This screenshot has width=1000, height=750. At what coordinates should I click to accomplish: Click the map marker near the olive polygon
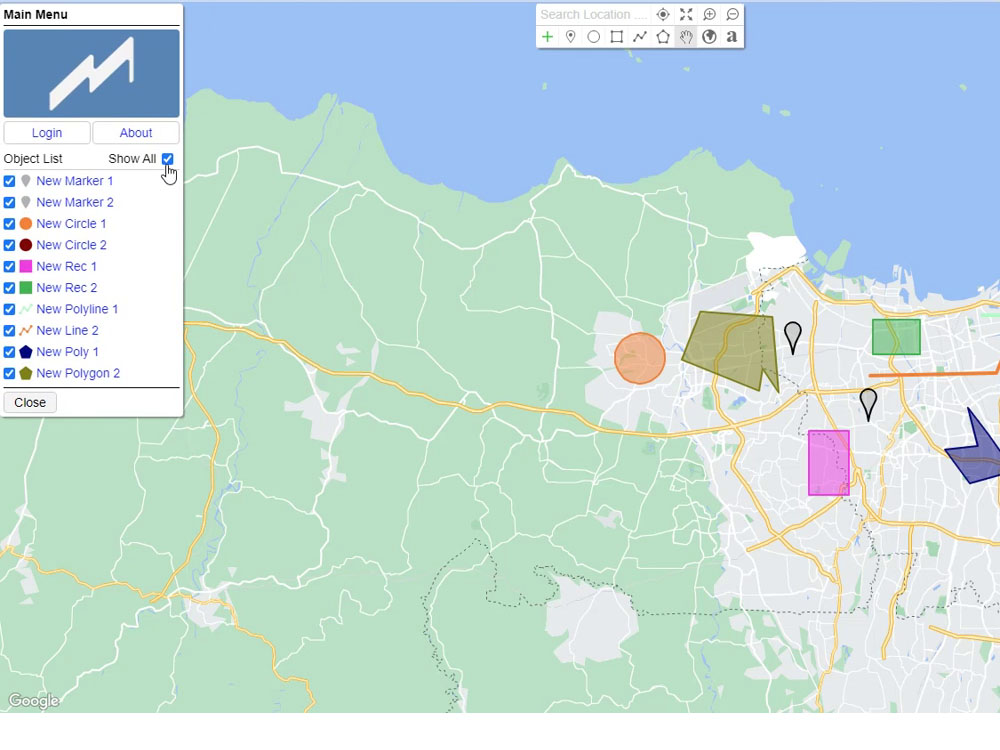pyautogui.click(x=793, y=338)
